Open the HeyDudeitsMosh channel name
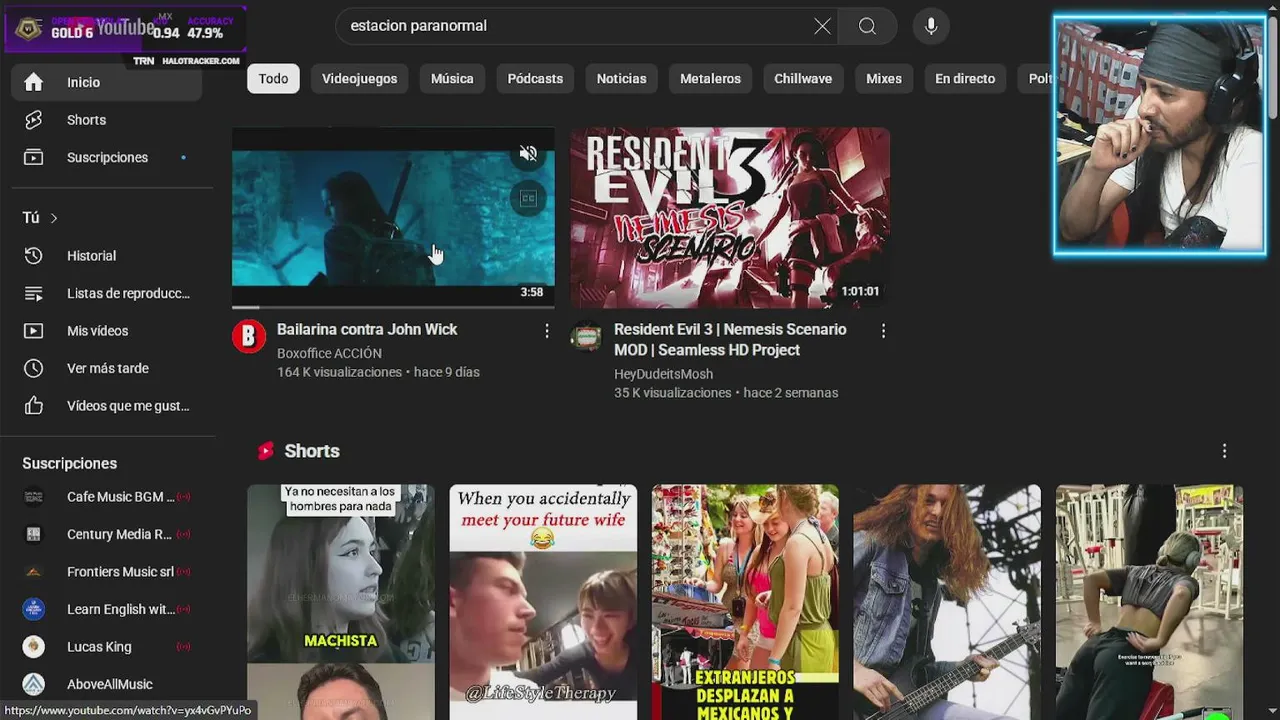 pos(663,374)
